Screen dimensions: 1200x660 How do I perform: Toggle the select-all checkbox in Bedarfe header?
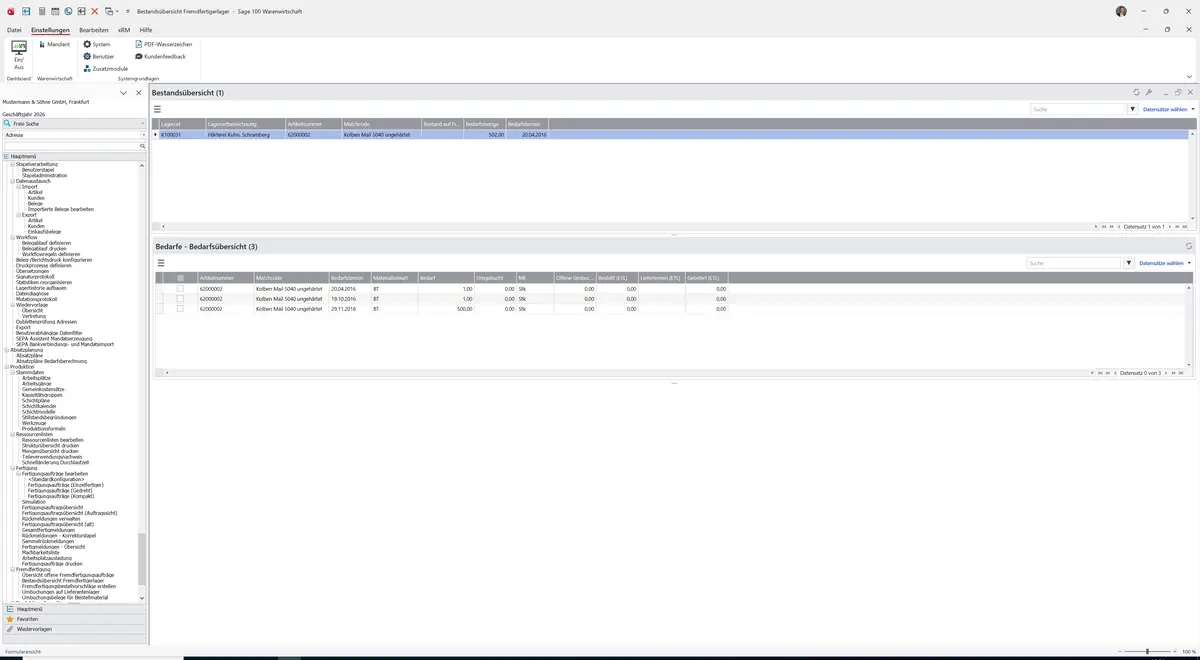coord(180,277)
